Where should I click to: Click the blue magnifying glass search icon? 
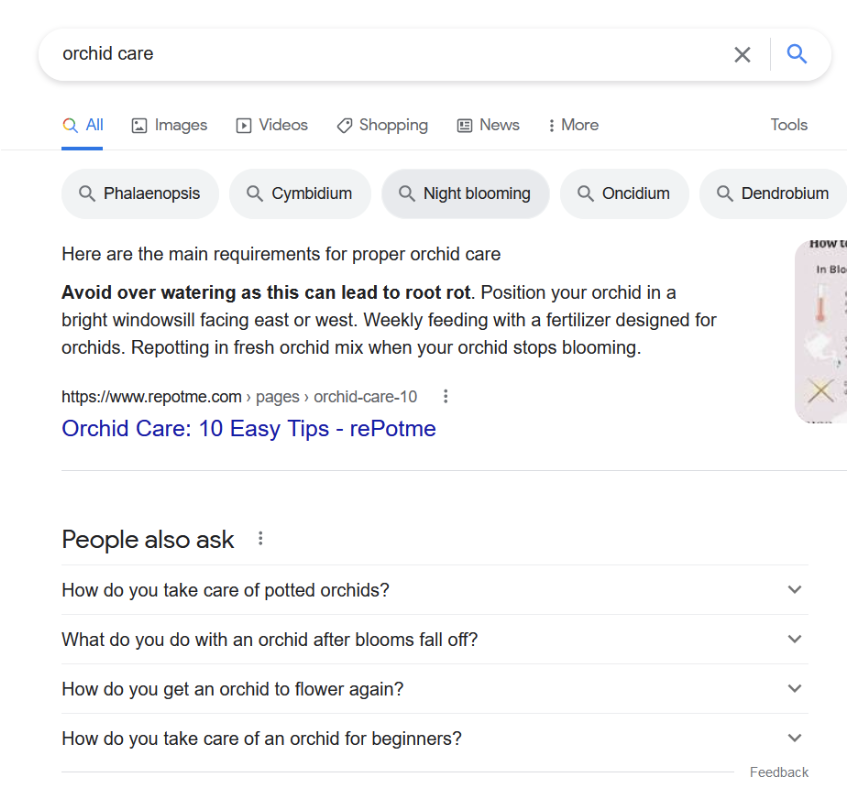pyautogui.click(x=797, y=54)
